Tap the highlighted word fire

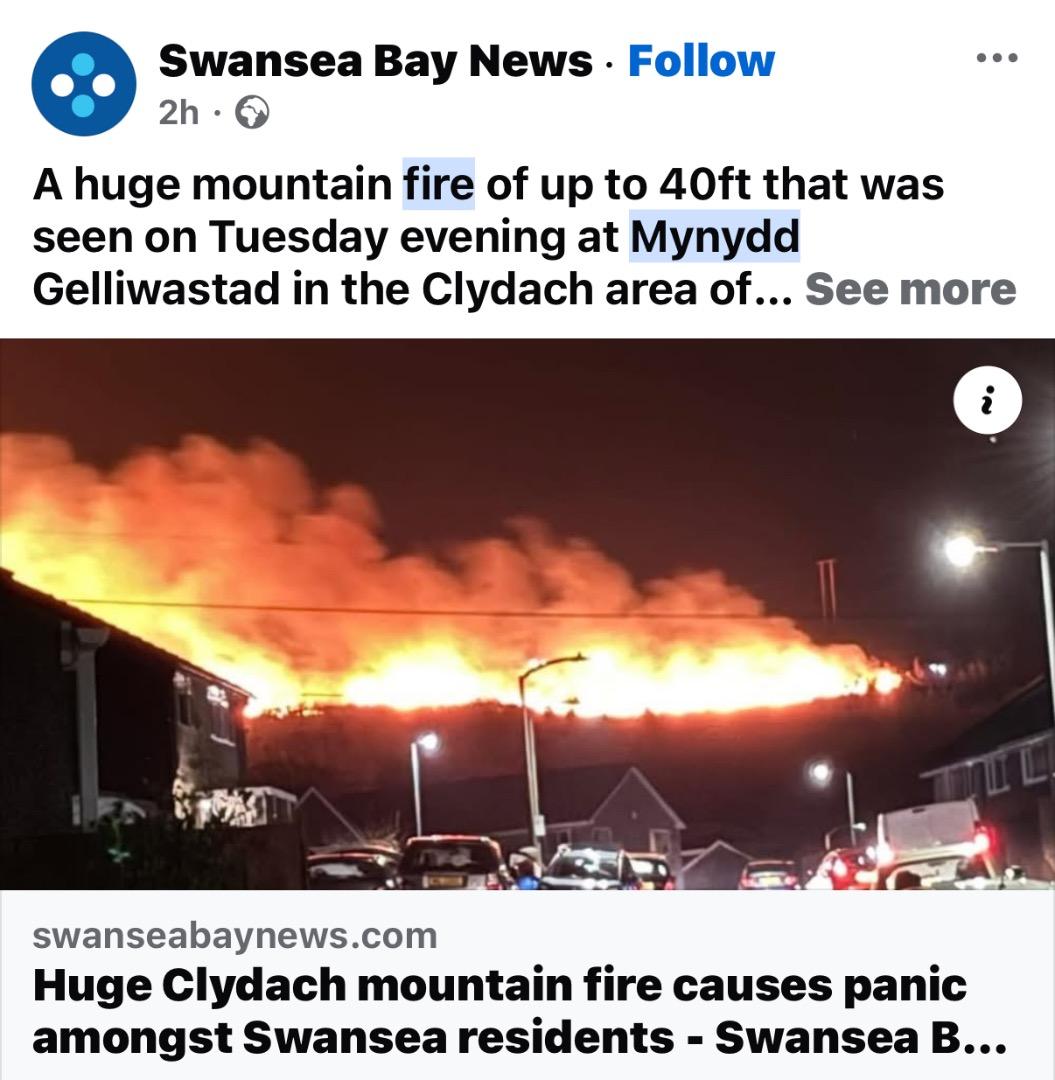tap(439, 184)
